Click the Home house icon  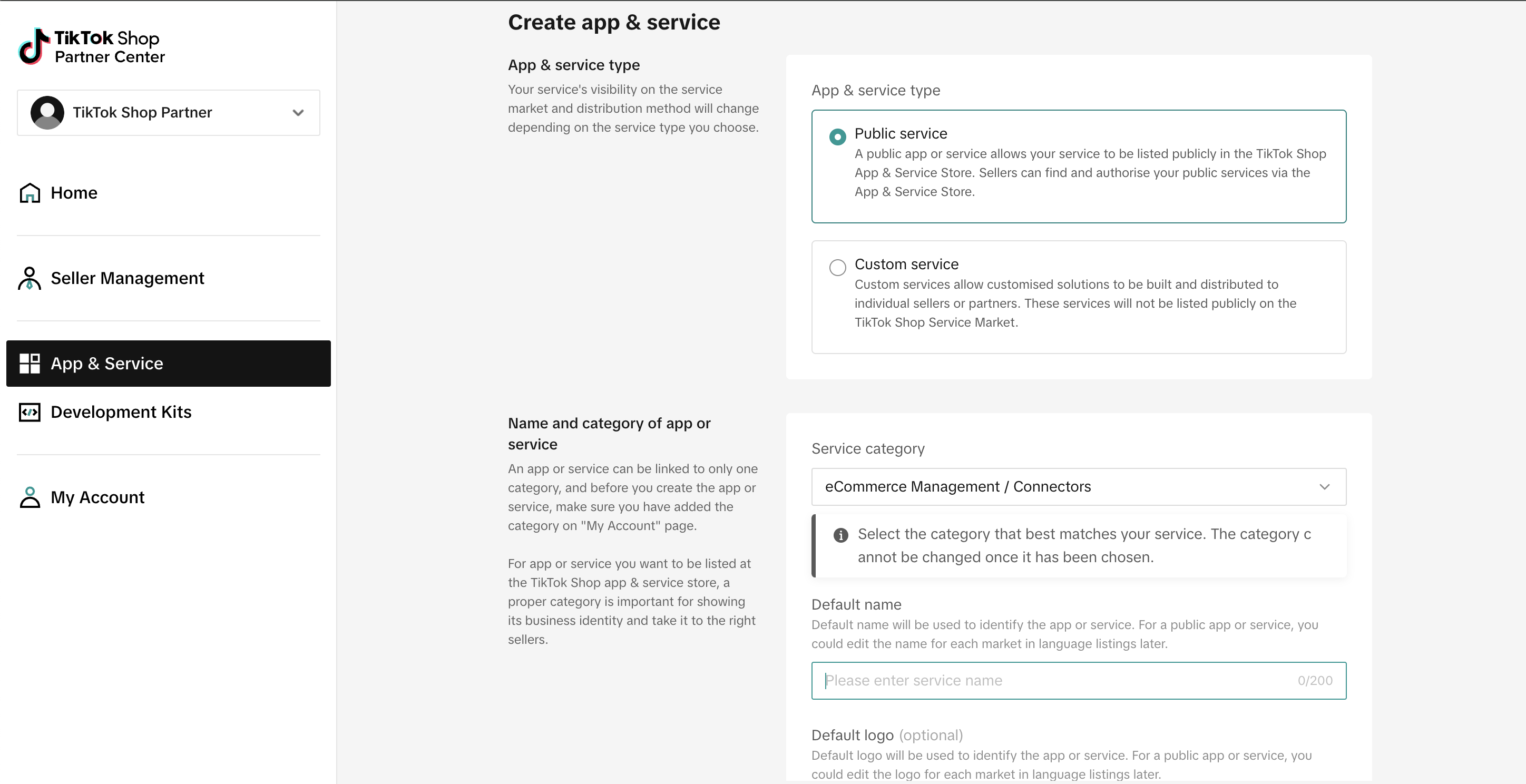(x=30, y=192)
